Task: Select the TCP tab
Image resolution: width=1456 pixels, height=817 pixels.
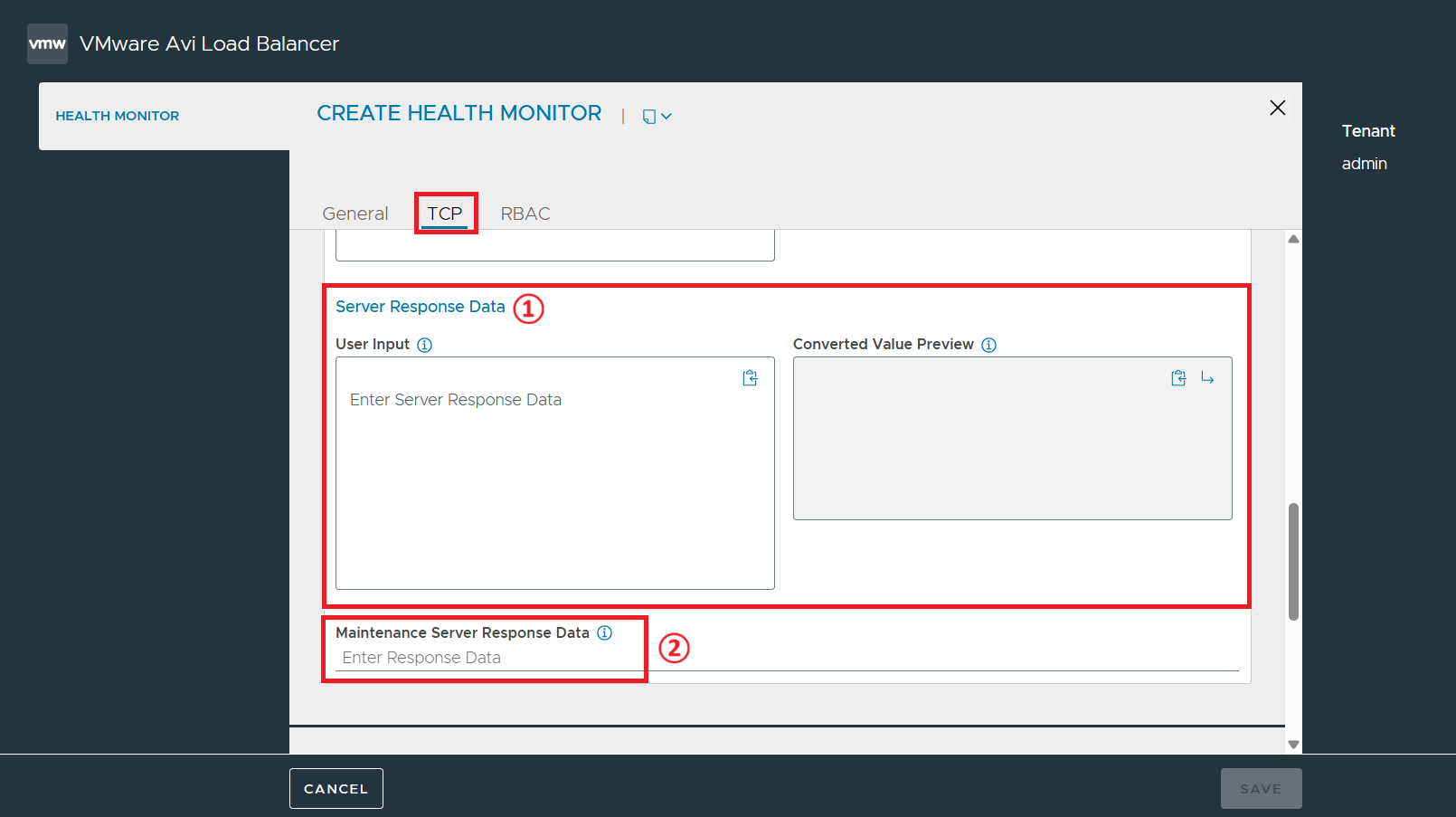Action: coord(445,214)
